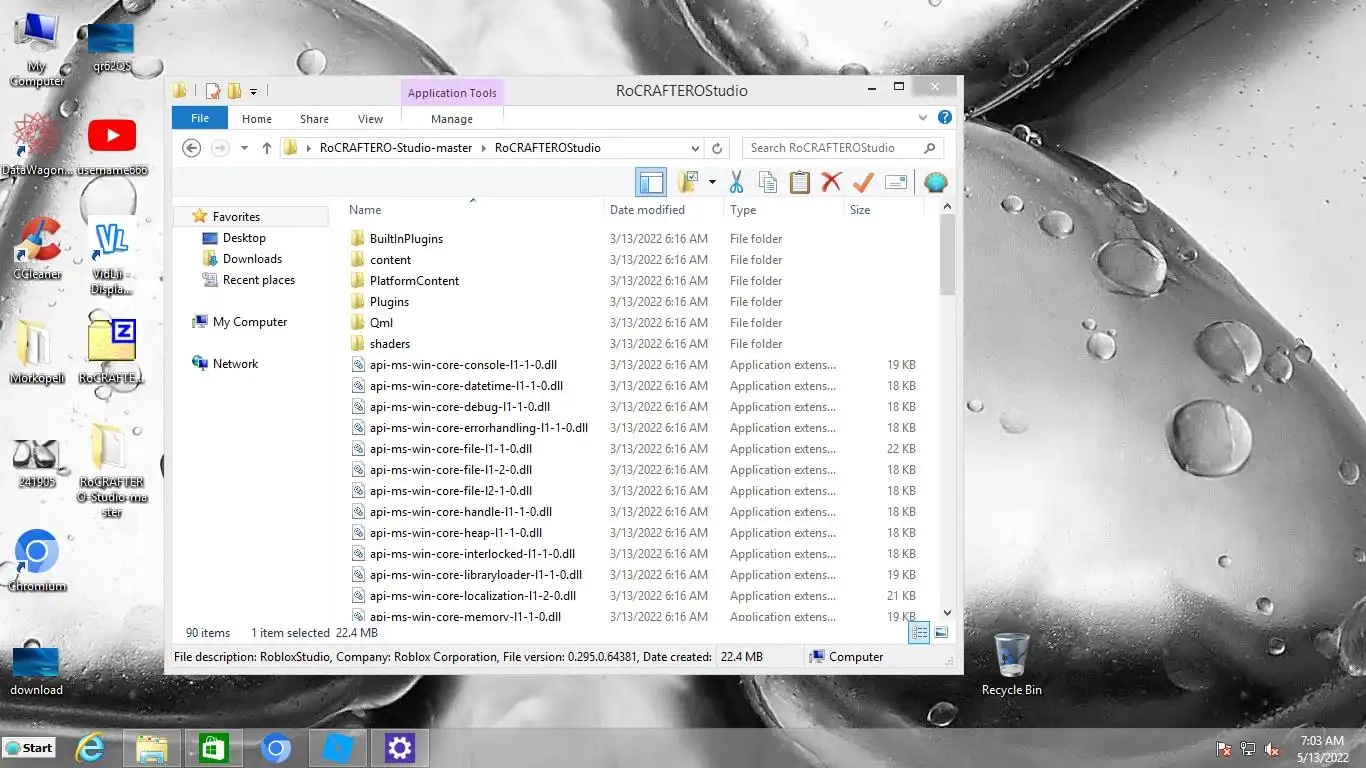1366x768 pixels.
Task: Toggle the navigation pane layout button
Action: (x=651, y=182)
